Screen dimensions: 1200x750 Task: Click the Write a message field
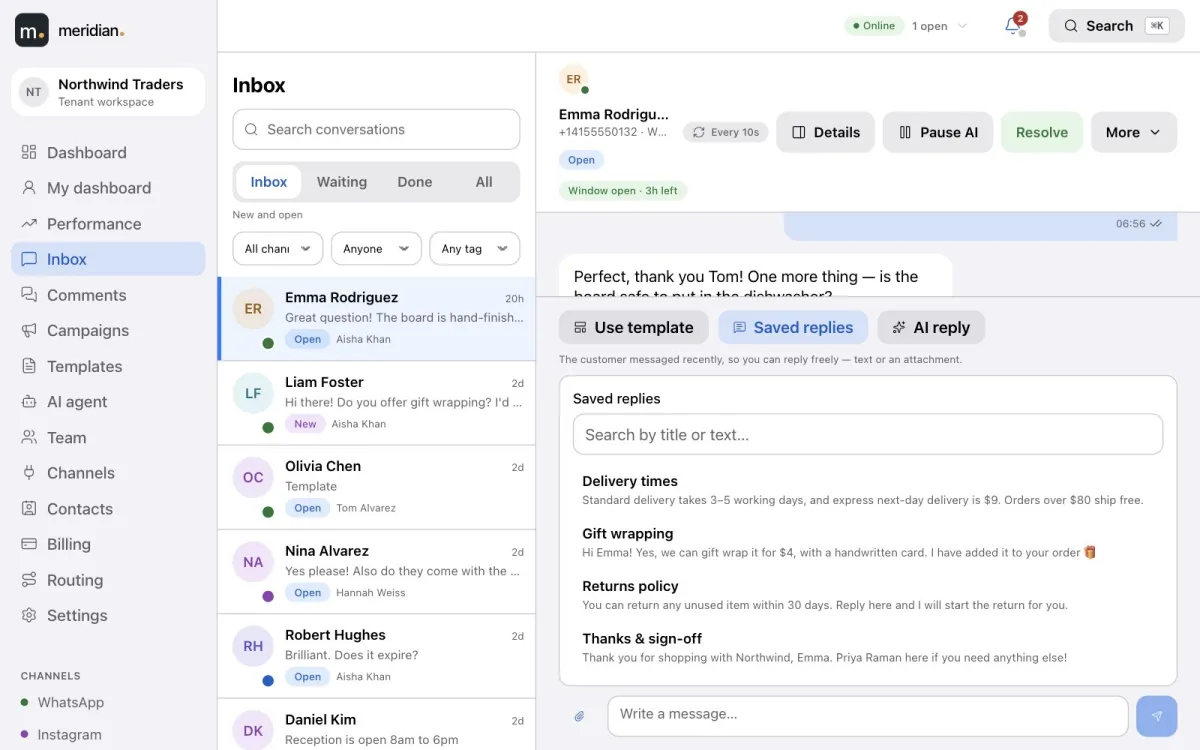(868, 716)
